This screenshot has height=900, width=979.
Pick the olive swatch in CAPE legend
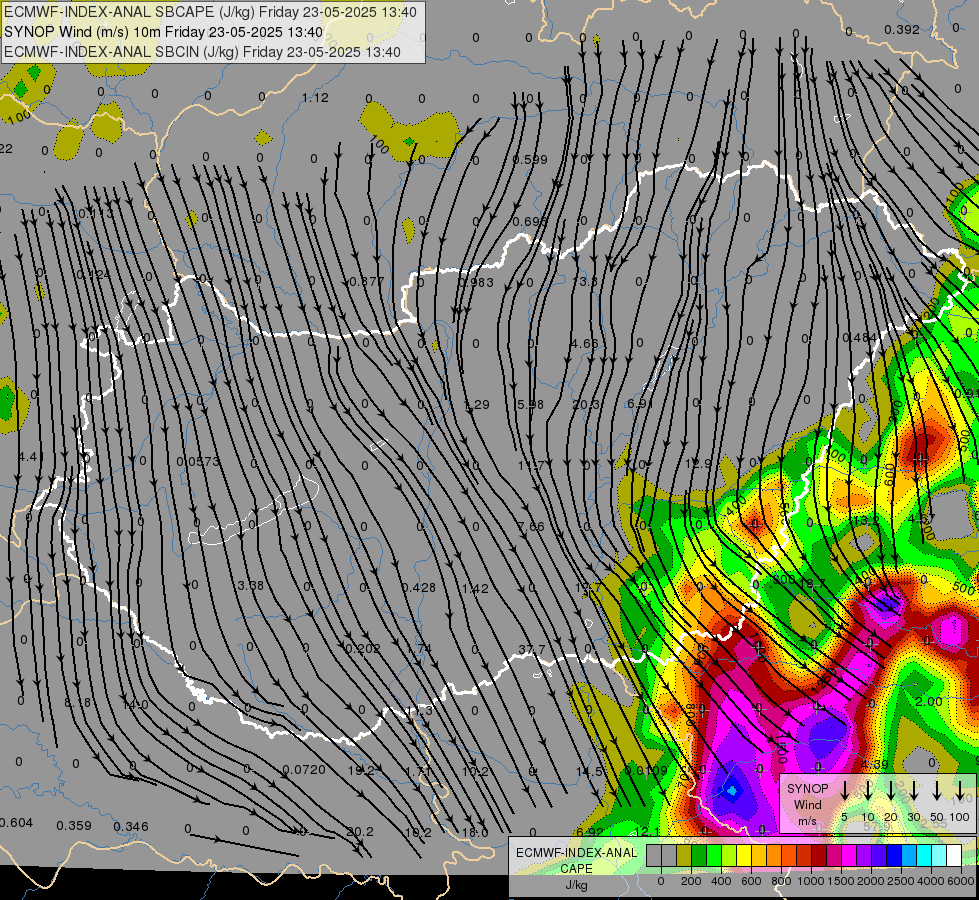pyautogui.click(x=684, y=855)
